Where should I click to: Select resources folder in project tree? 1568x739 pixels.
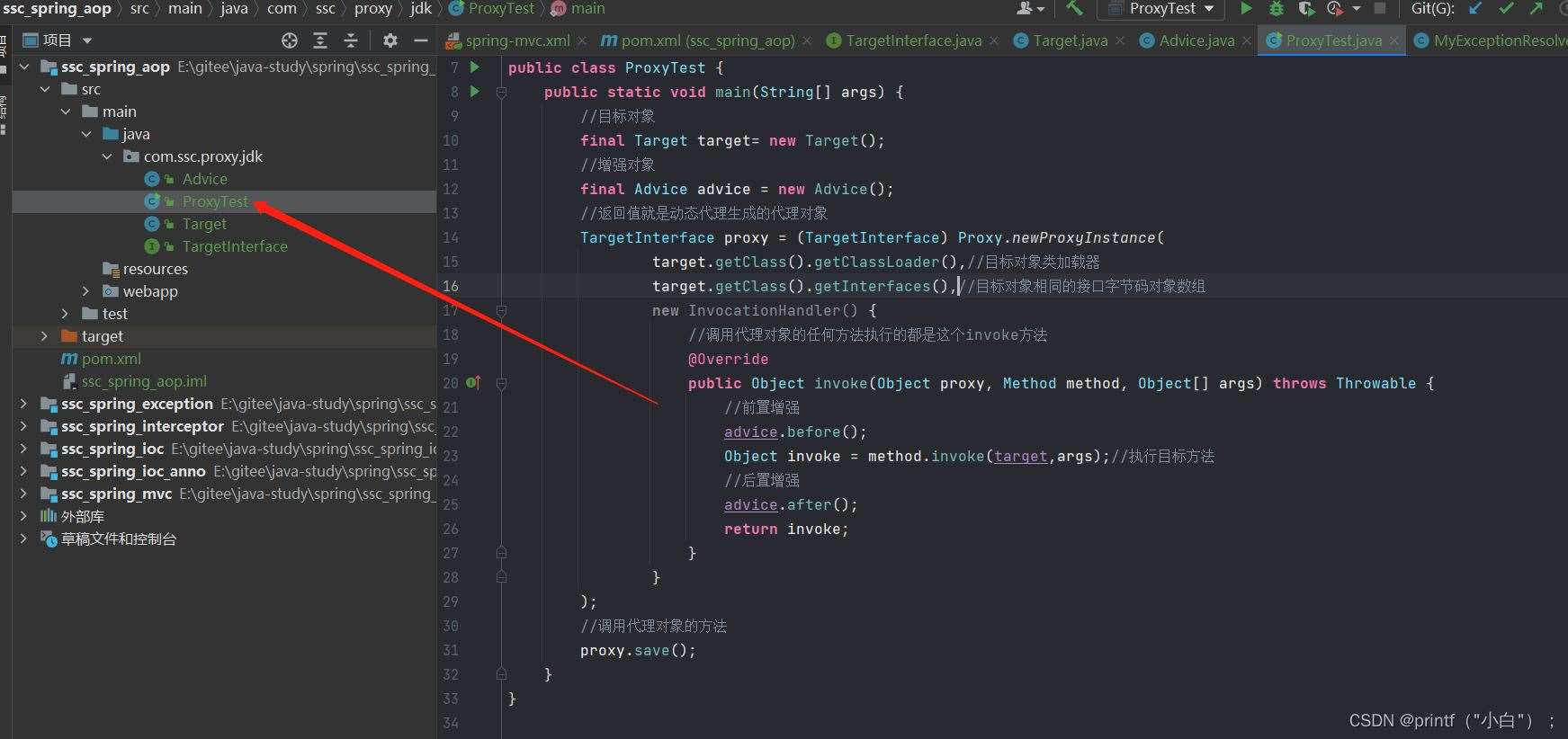[155, 269]
